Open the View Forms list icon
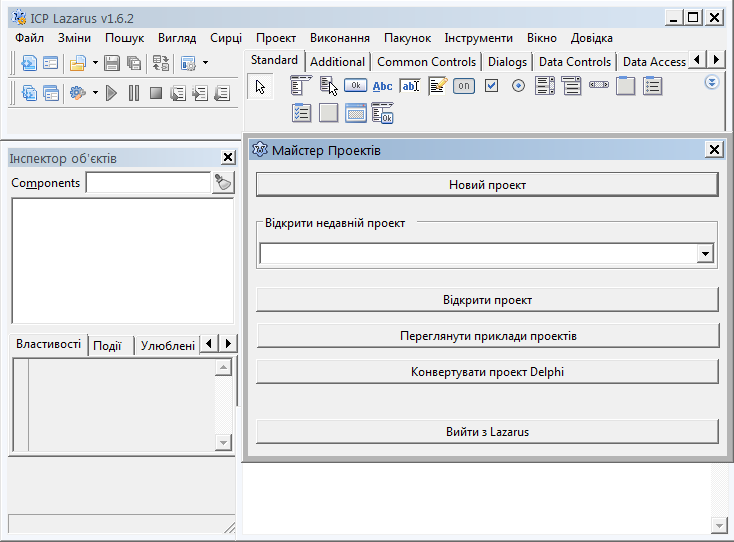Viewport: 734px width, 542px height. tap(51, 93)
